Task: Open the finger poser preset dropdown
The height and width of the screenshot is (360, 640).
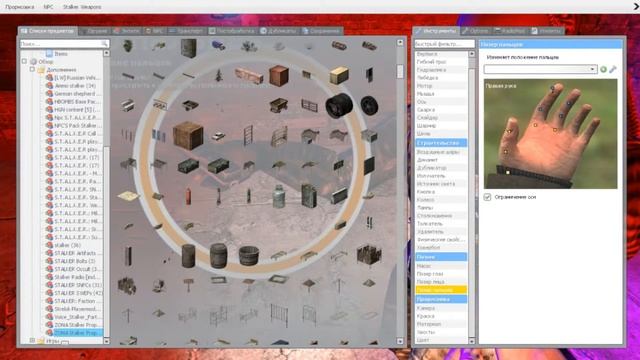Action: click(541, 69)
